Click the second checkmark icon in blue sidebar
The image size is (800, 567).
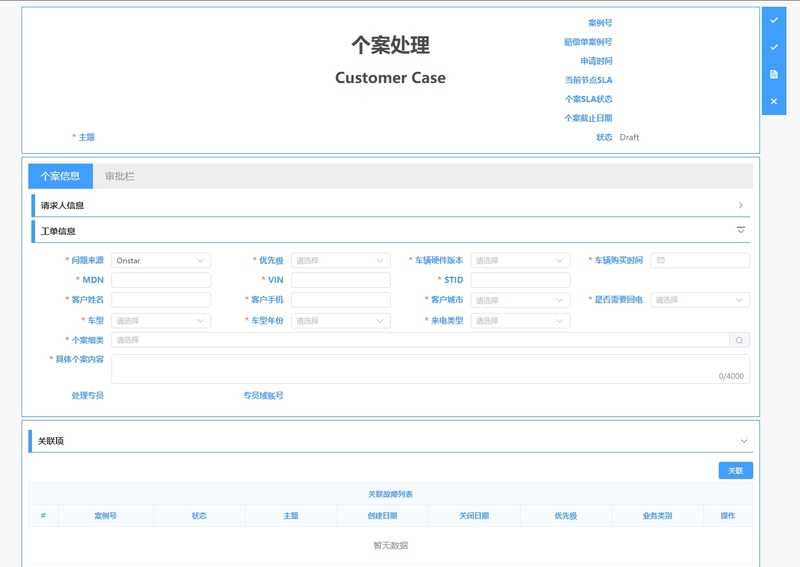774,47
